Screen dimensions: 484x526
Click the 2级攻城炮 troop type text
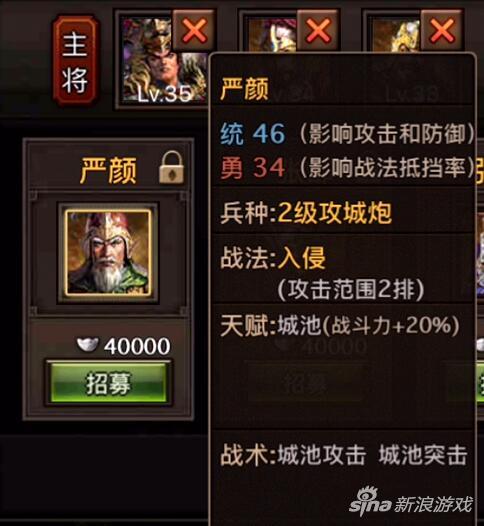pyautogui.click(x=335, y=213)
